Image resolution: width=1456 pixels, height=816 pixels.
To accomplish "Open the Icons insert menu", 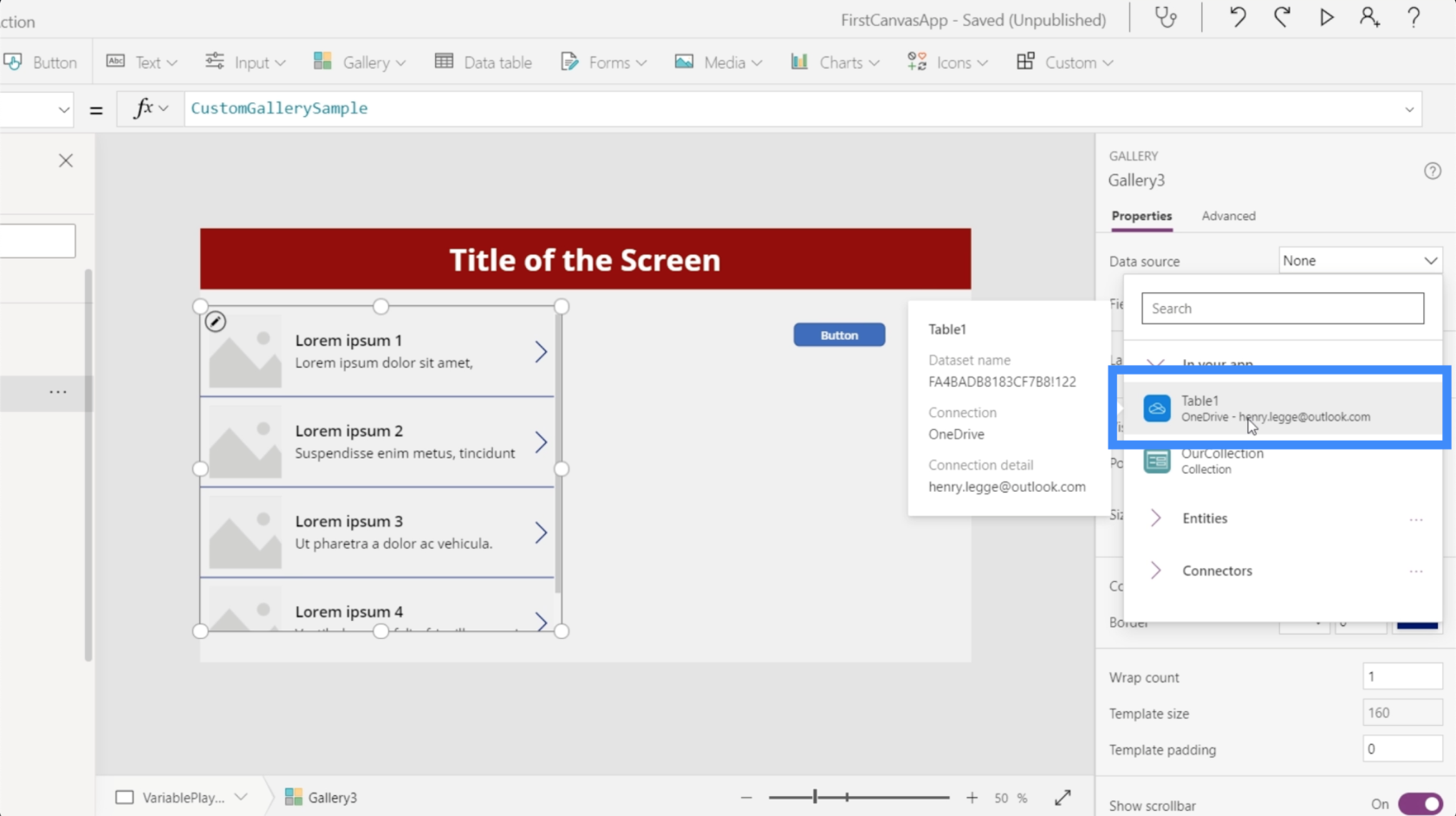I will click(x=947, y=62).
